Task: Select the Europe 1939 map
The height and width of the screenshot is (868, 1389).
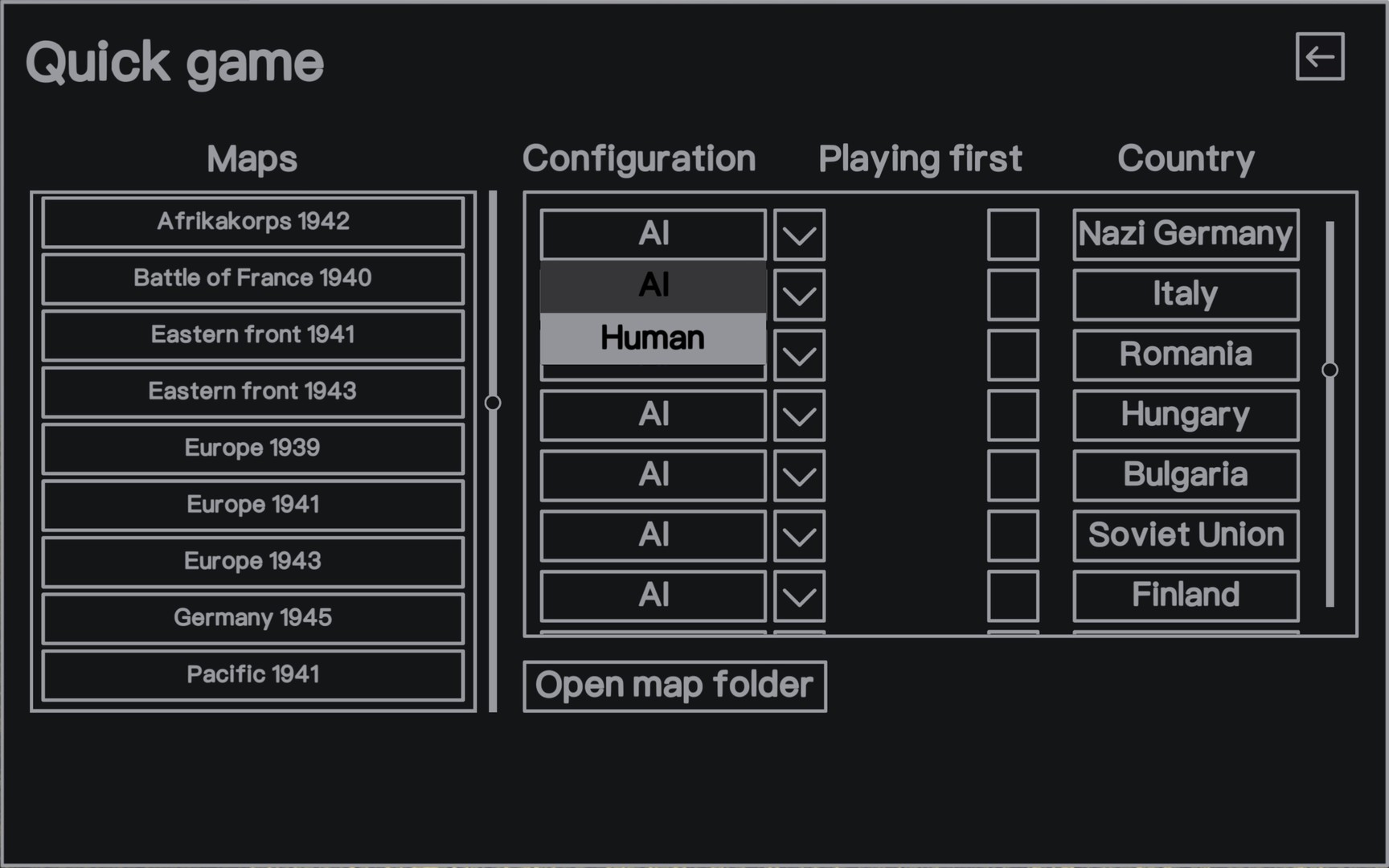Action: click(x=252, y=448)
